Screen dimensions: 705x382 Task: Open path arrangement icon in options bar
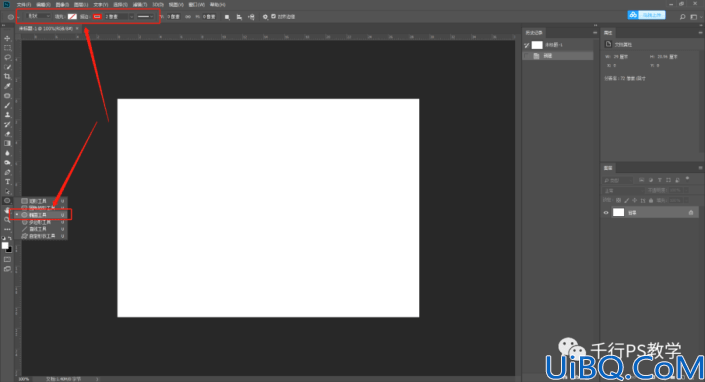coord(251,17)
